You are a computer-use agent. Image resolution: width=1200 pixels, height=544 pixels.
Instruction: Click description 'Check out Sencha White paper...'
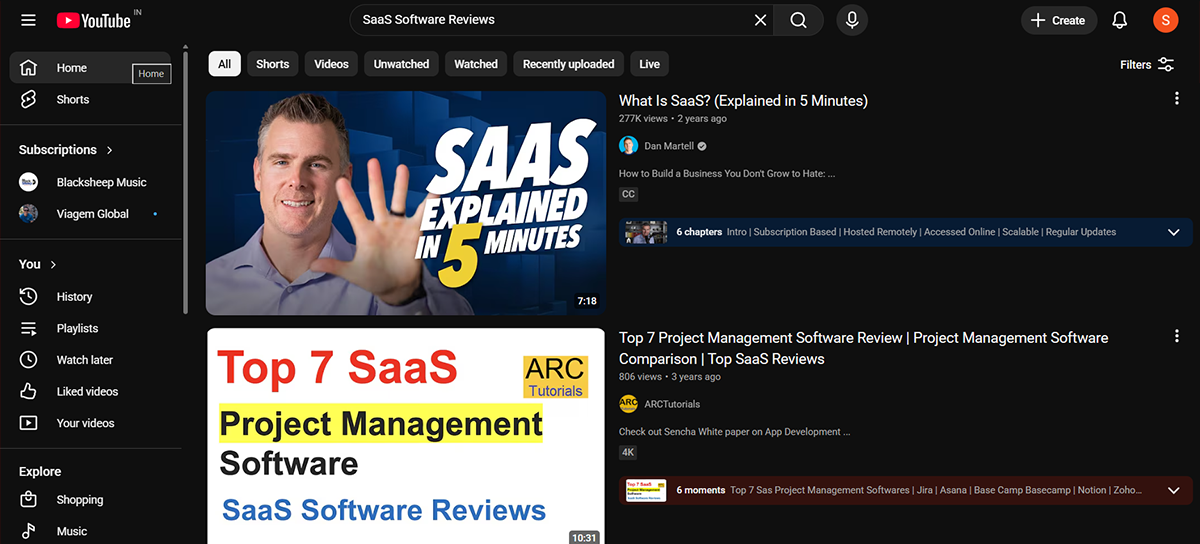[735, 432]
